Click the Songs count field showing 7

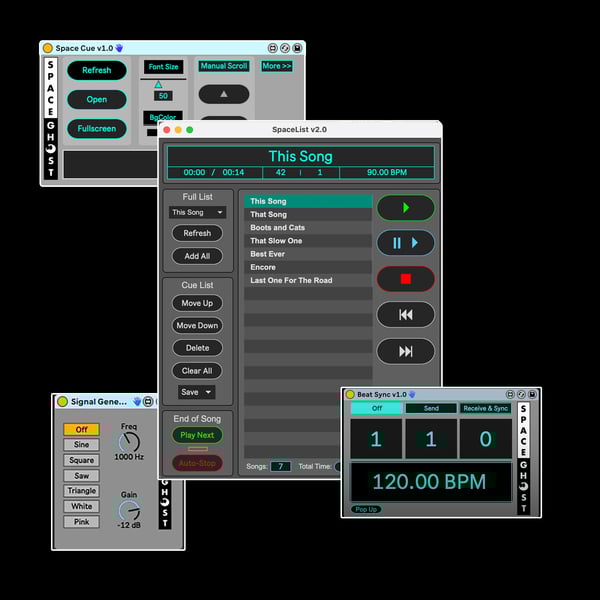pos(280,466)
